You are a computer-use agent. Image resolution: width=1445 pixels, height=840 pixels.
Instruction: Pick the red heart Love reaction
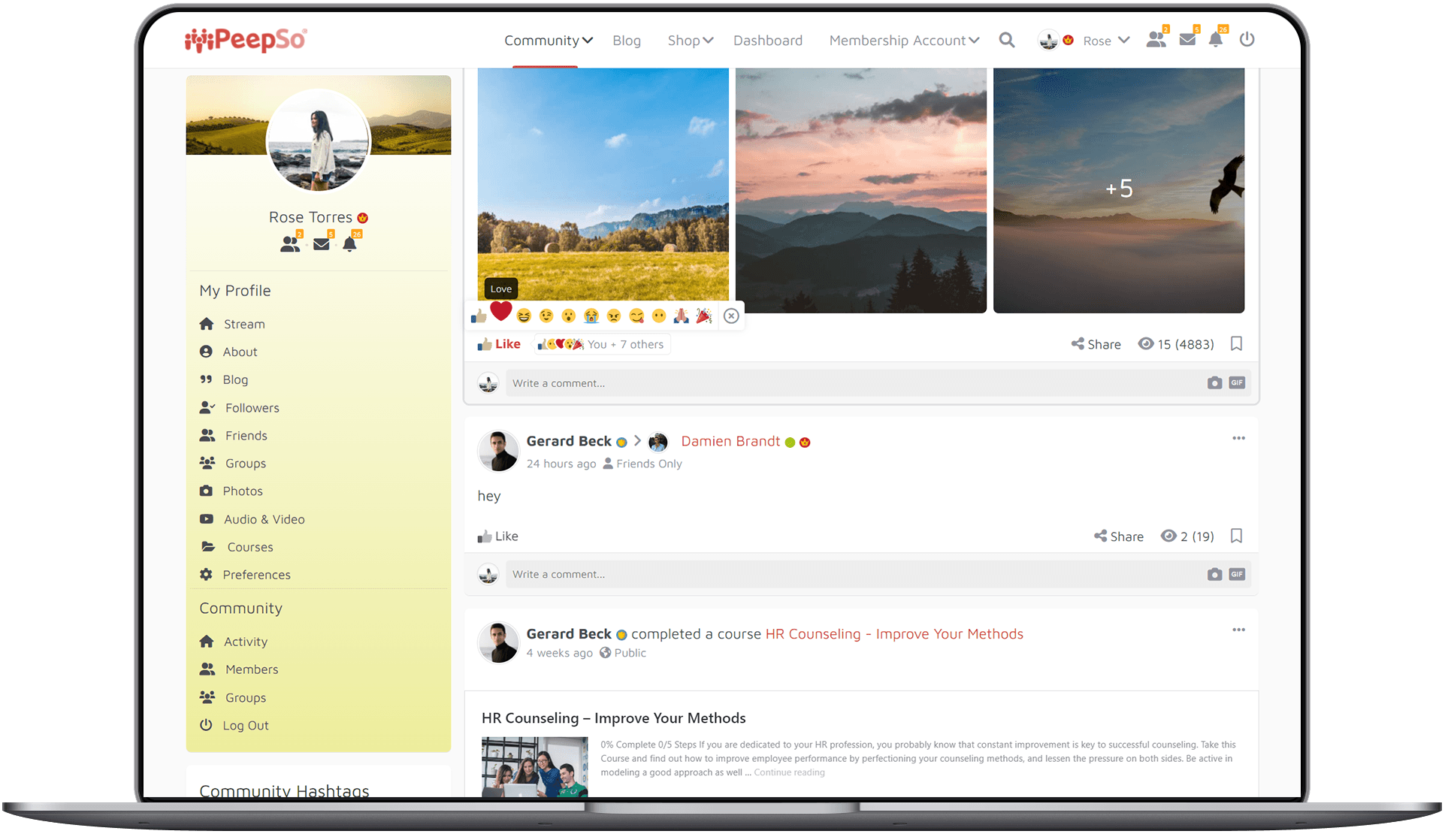(x=501, y=312)
